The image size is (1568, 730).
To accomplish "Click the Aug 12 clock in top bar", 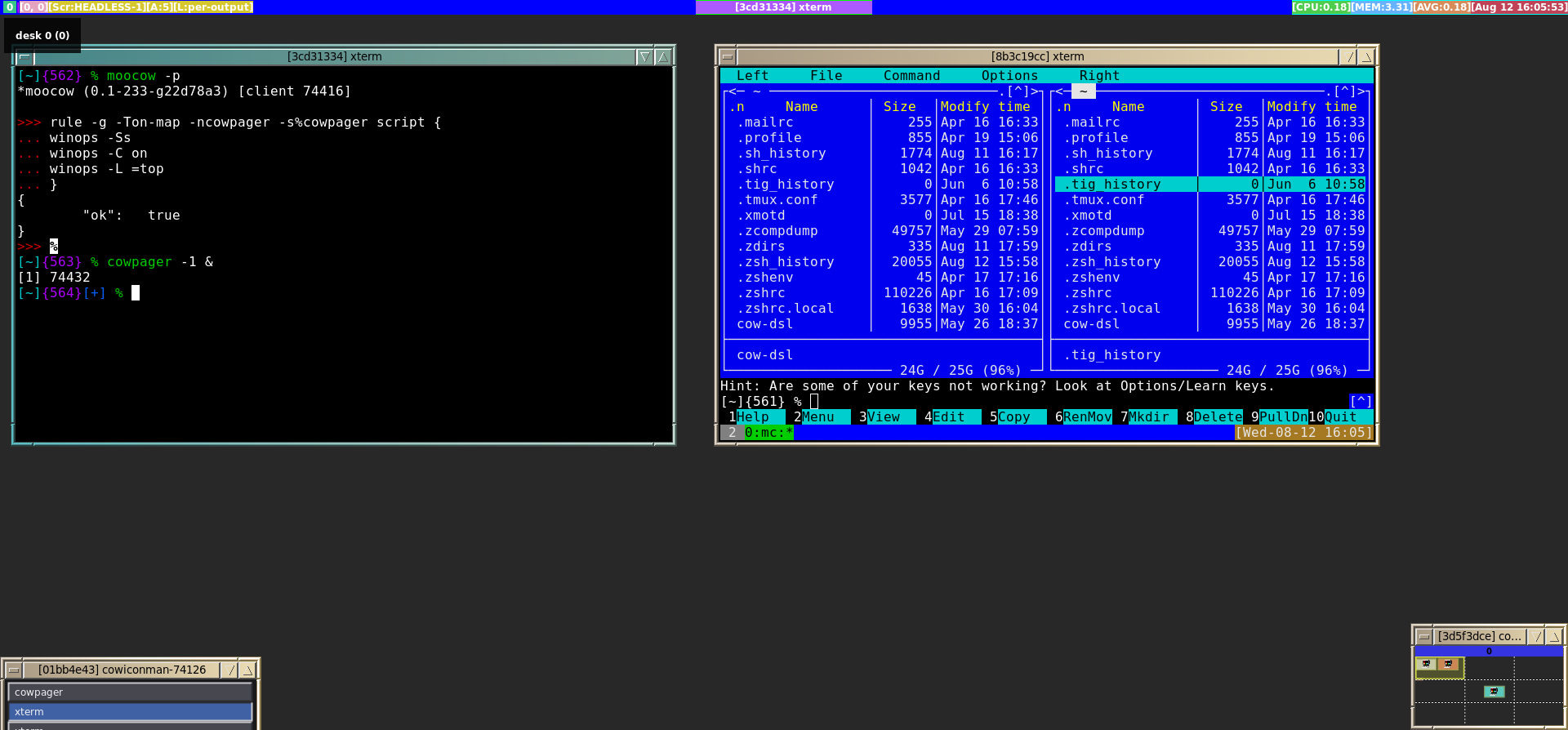I will tap(1519, 7).
